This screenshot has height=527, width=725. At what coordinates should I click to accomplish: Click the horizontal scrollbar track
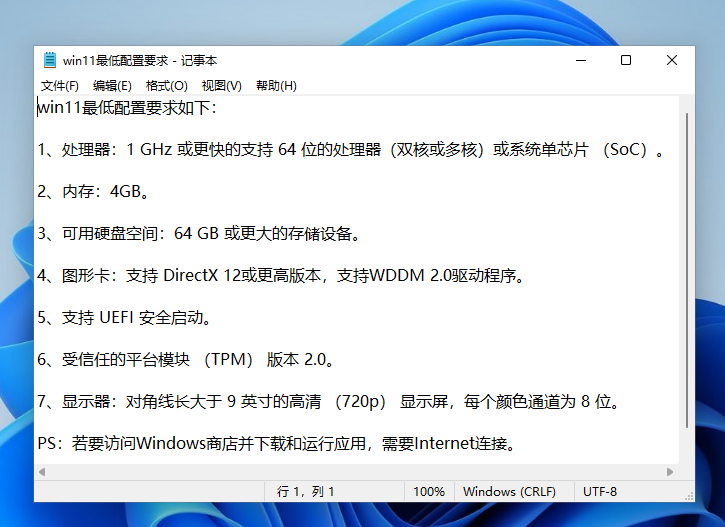356,472
